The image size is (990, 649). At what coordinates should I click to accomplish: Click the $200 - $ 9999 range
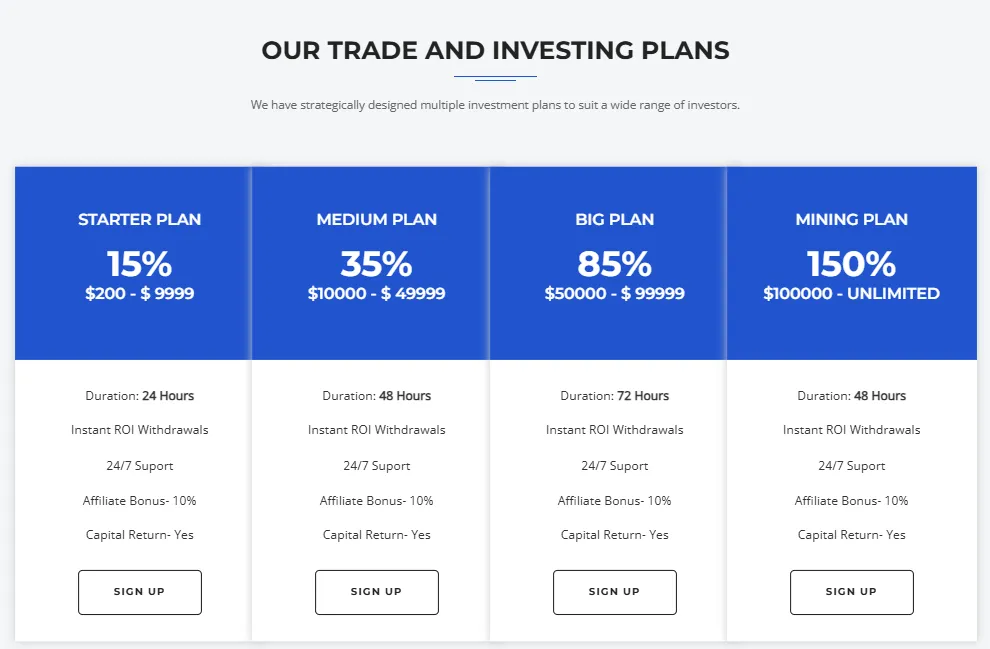point(140,294)
